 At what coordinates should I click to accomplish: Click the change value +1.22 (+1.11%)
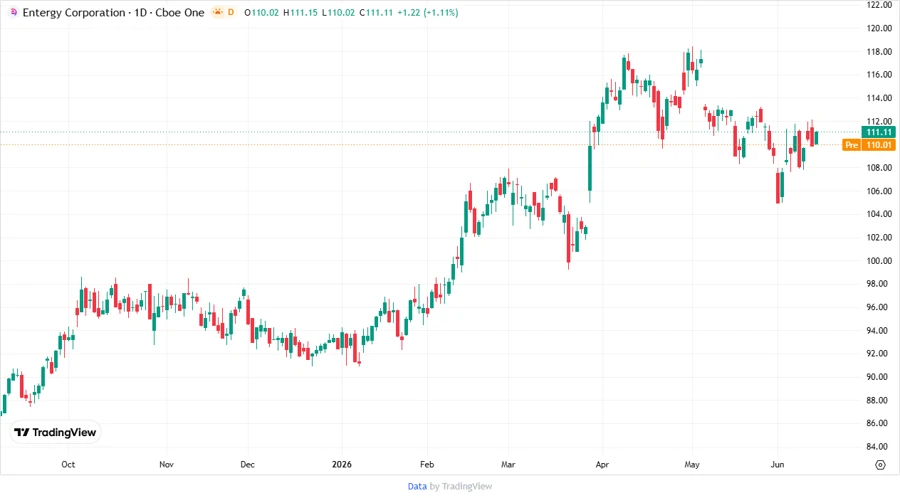[x=428, y=13]
